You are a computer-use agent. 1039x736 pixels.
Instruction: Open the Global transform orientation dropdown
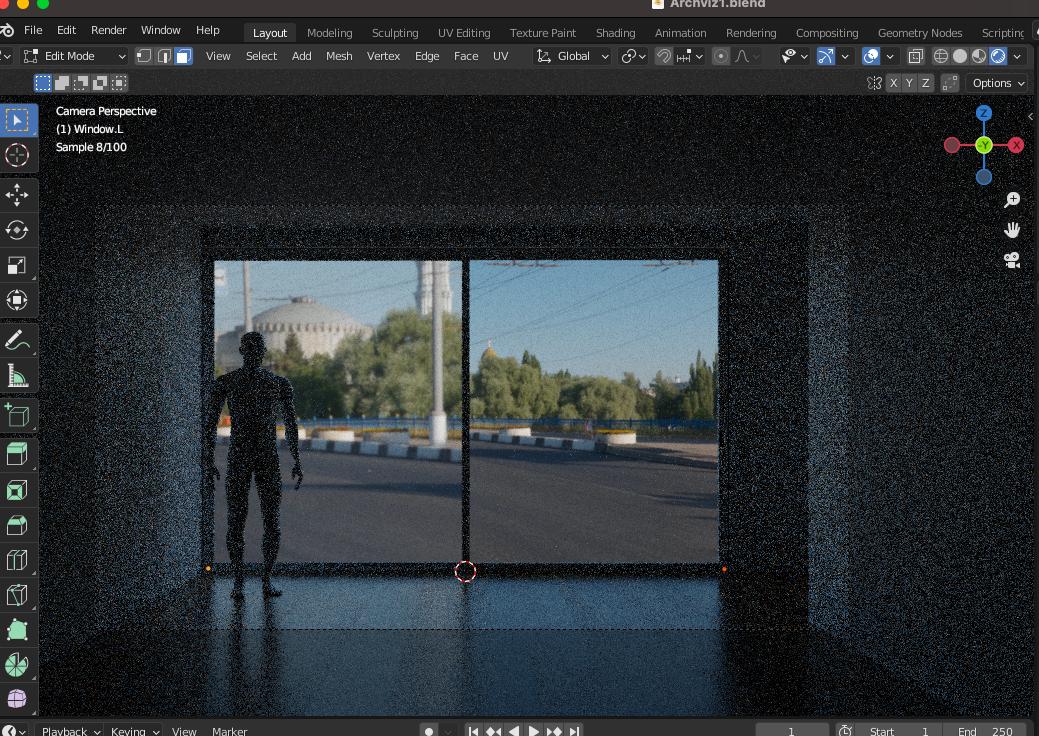coord(570,56)
